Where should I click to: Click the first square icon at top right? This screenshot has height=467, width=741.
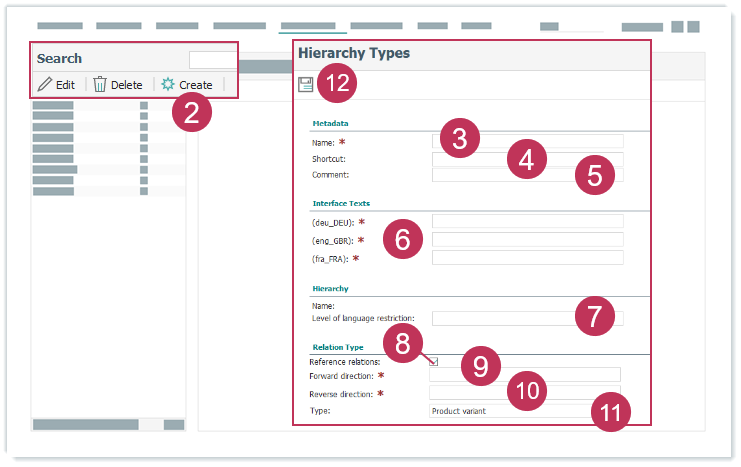click(677, 27)
